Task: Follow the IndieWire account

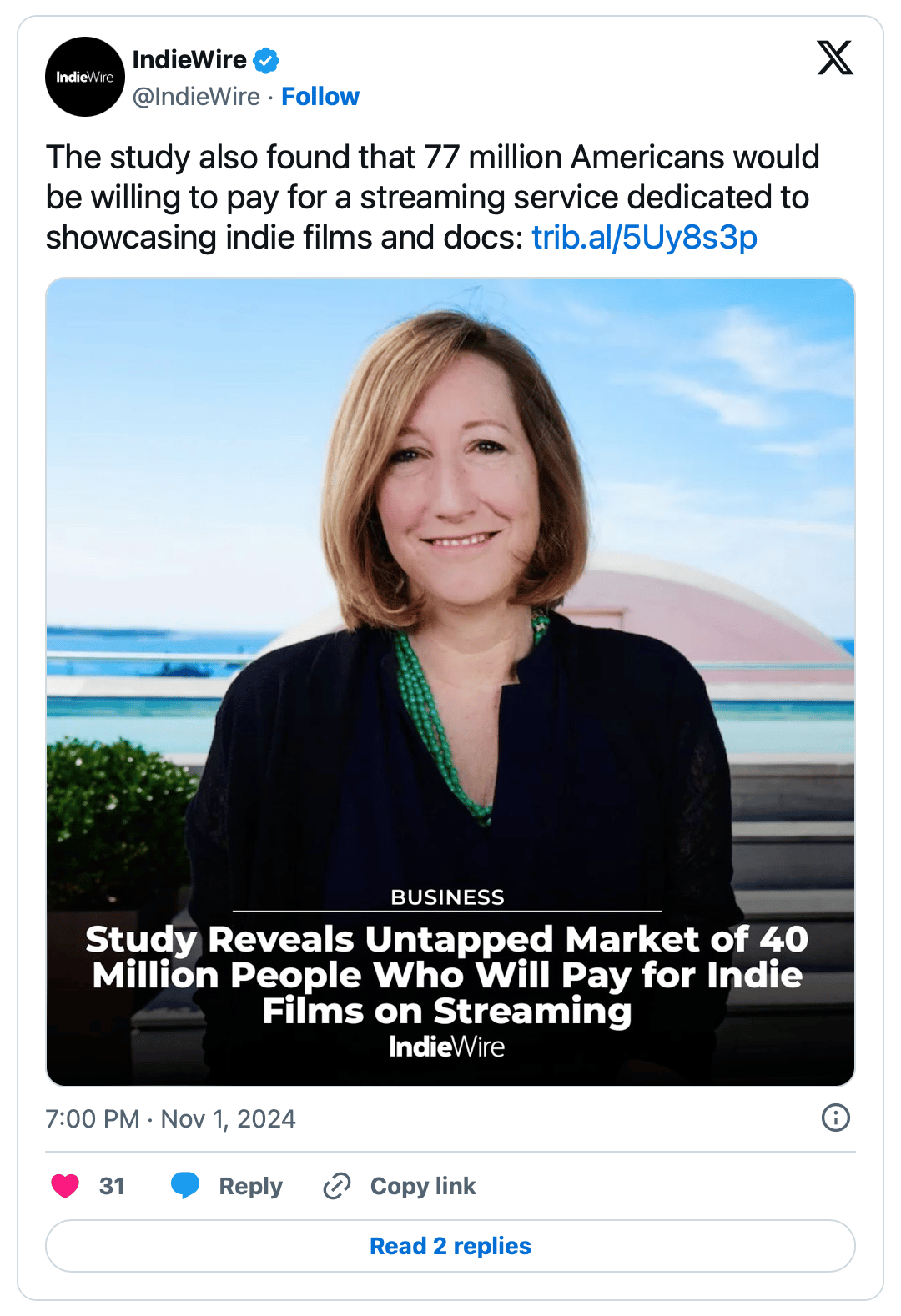Action: (320, 97)
